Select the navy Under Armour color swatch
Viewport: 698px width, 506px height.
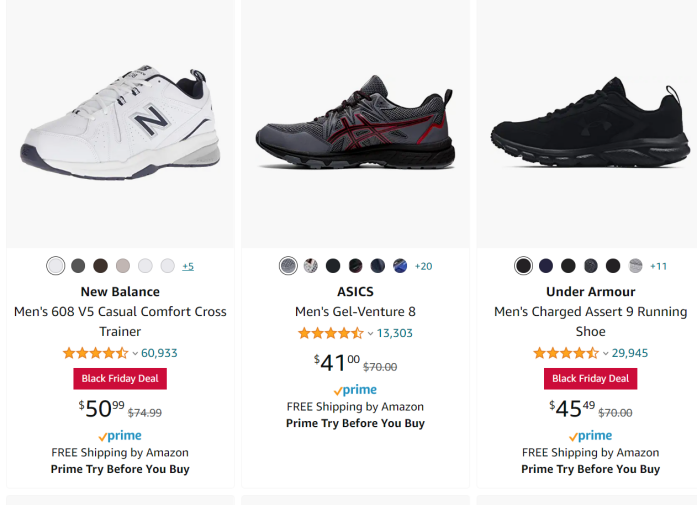point(546,266)
